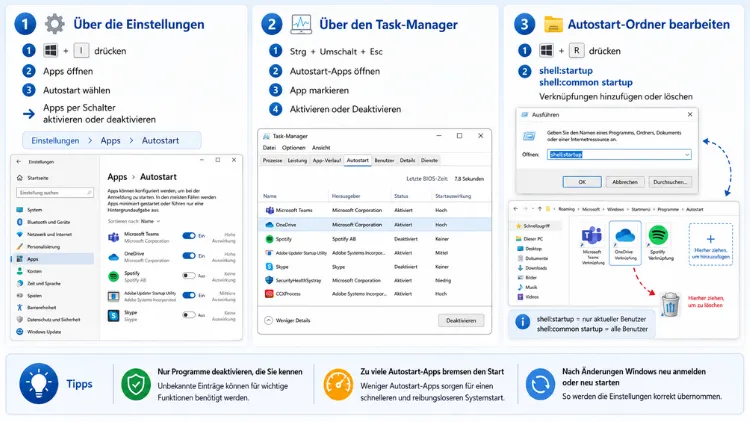Enable Spotify autostart switch in settings
Screen dimensions: 750x422
[x=189, y=276]
